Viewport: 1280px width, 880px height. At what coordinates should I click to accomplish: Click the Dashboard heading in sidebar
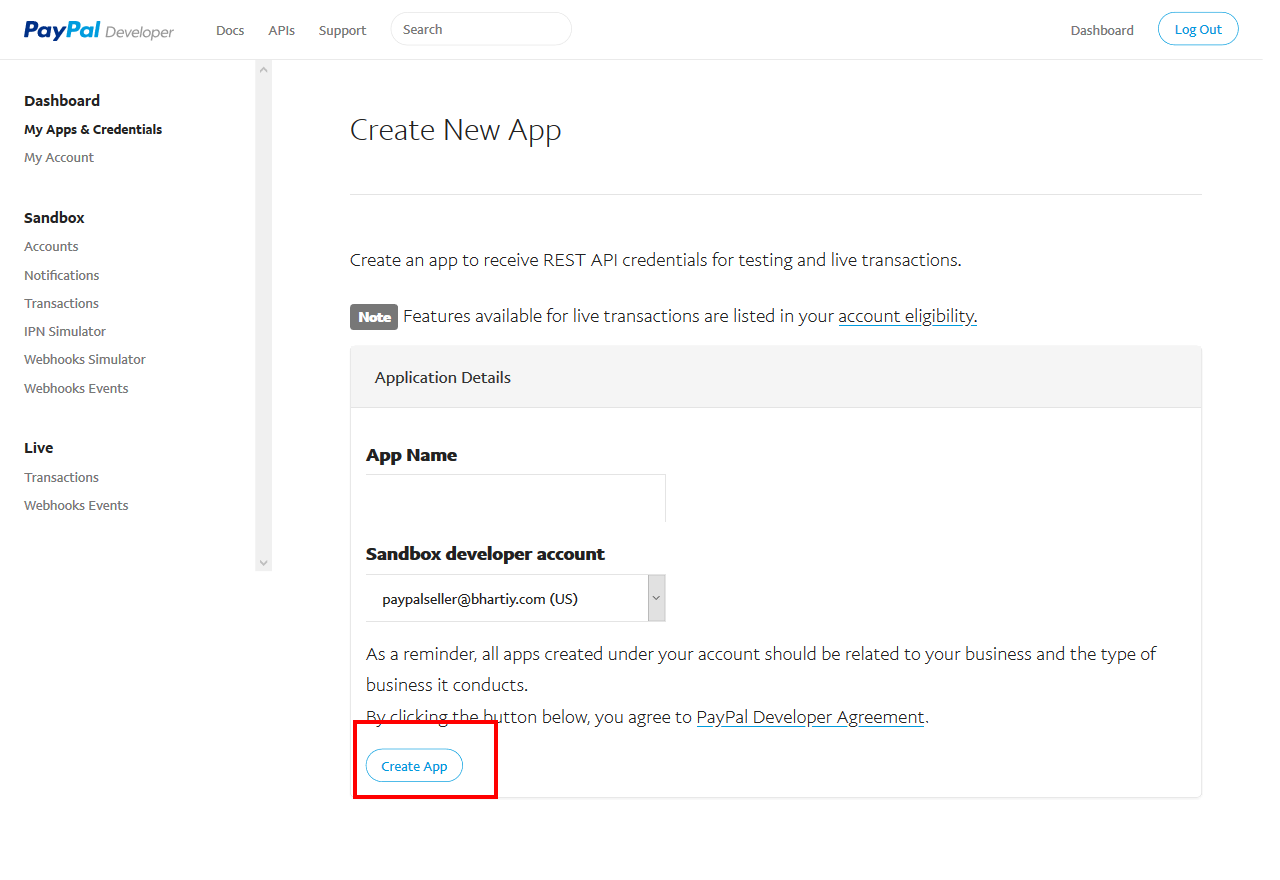(62, 101)
